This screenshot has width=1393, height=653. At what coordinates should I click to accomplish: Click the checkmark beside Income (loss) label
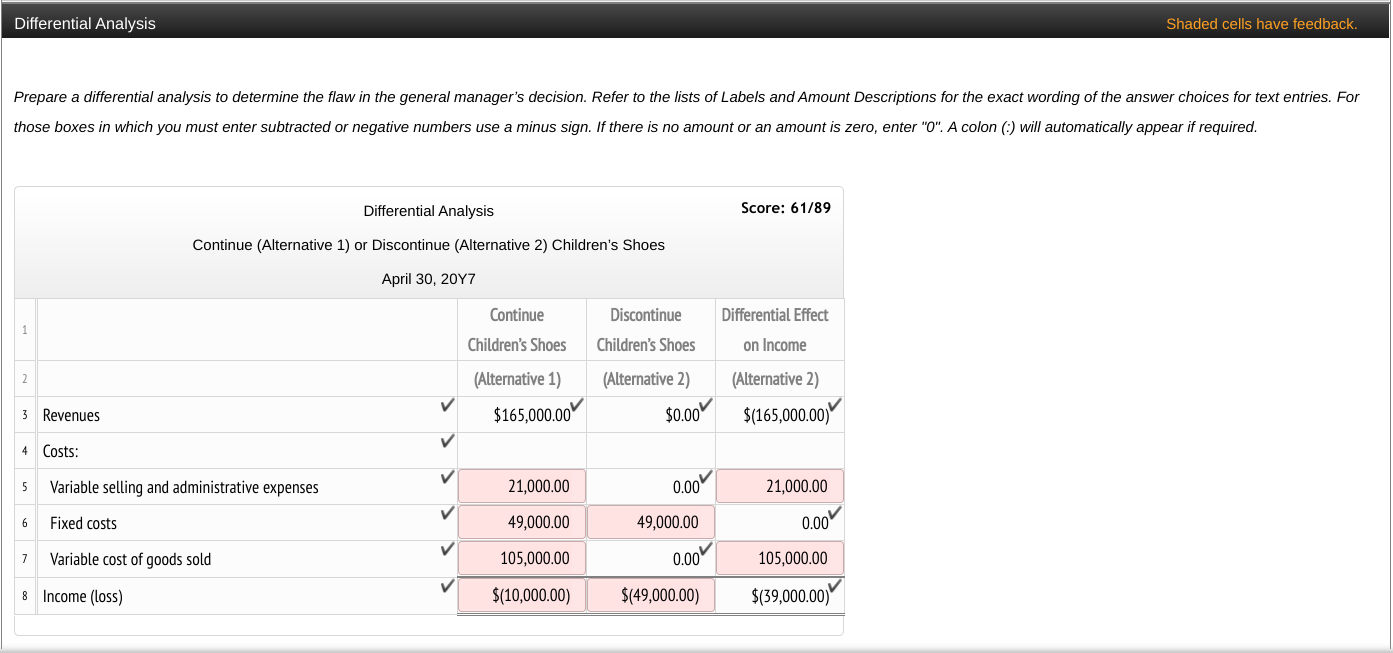pos(447,585)
